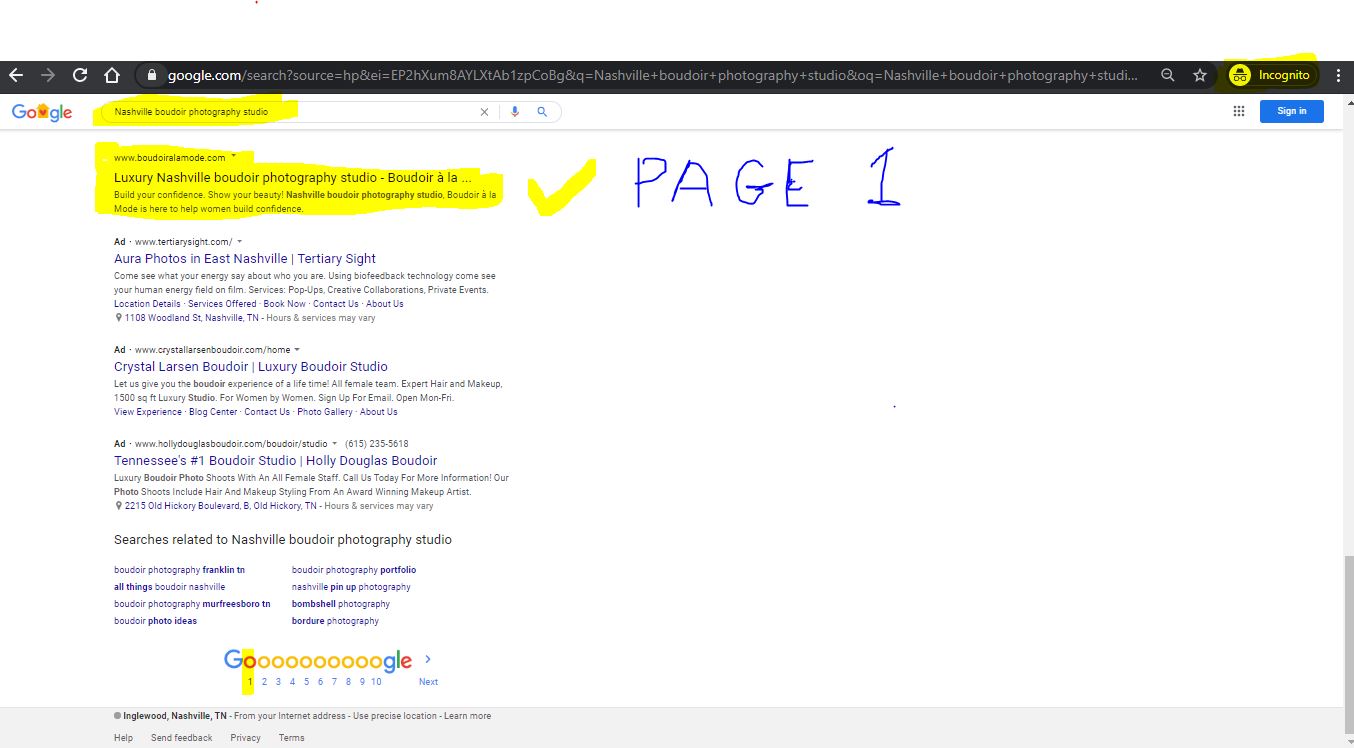Click the Next results page link
1354x748 pixels.
coord(428,682)
